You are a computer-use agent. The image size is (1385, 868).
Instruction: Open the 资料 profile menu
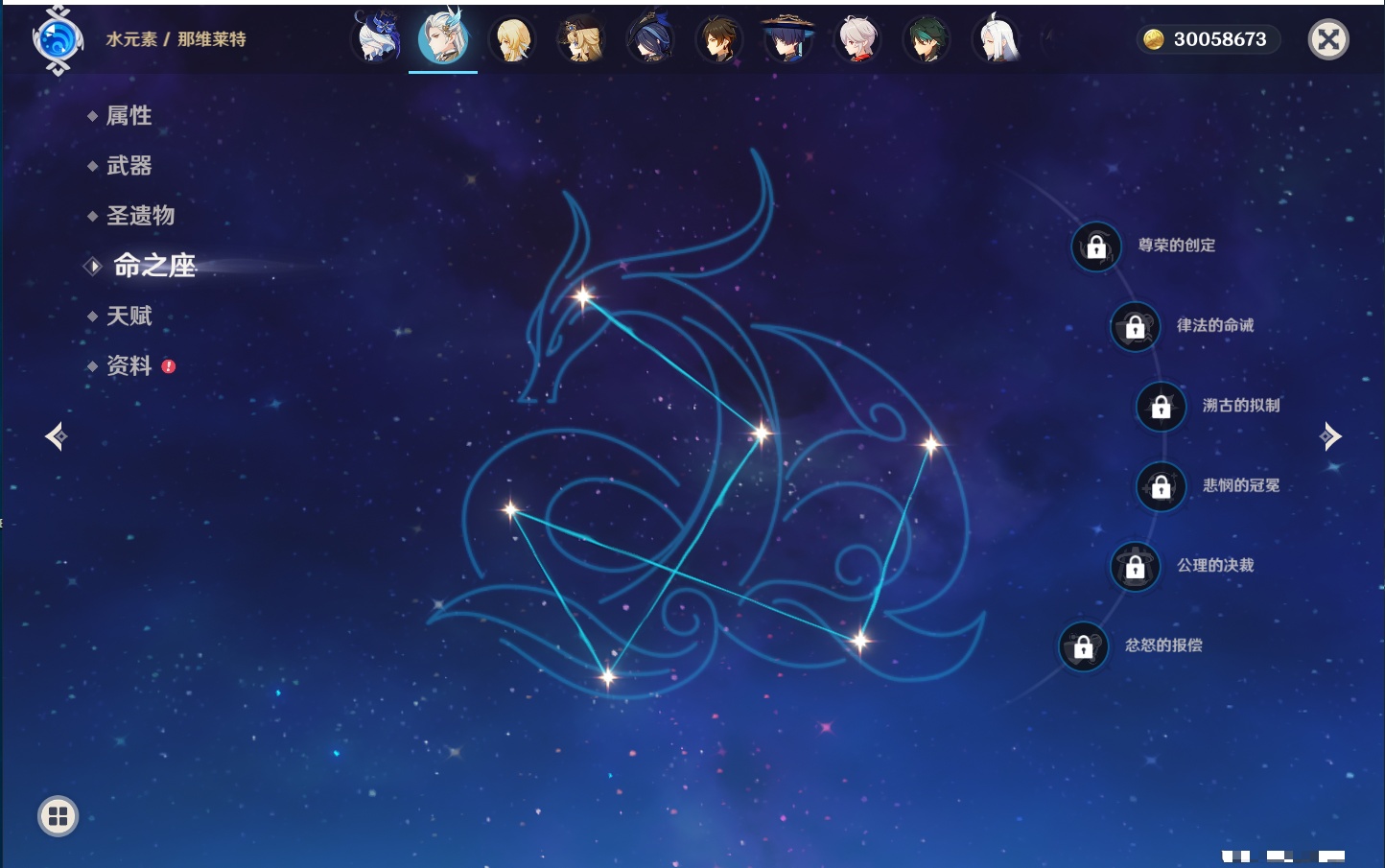point(129,365)
